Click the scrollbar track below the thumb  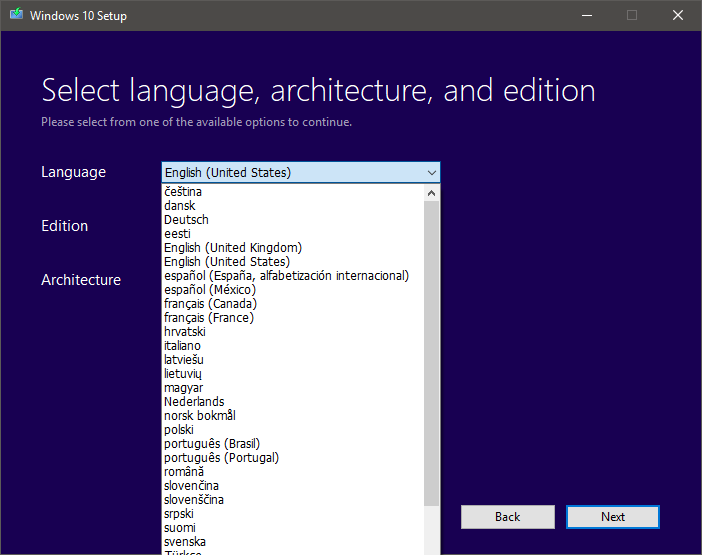pos(432,530)
